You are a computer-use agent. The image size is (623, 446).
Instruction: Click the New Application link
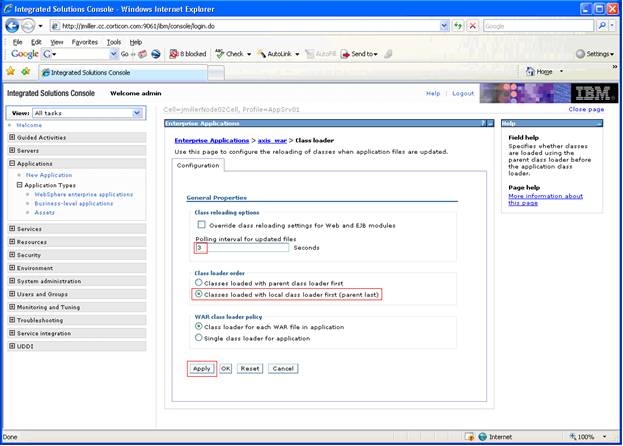[49, 175]
